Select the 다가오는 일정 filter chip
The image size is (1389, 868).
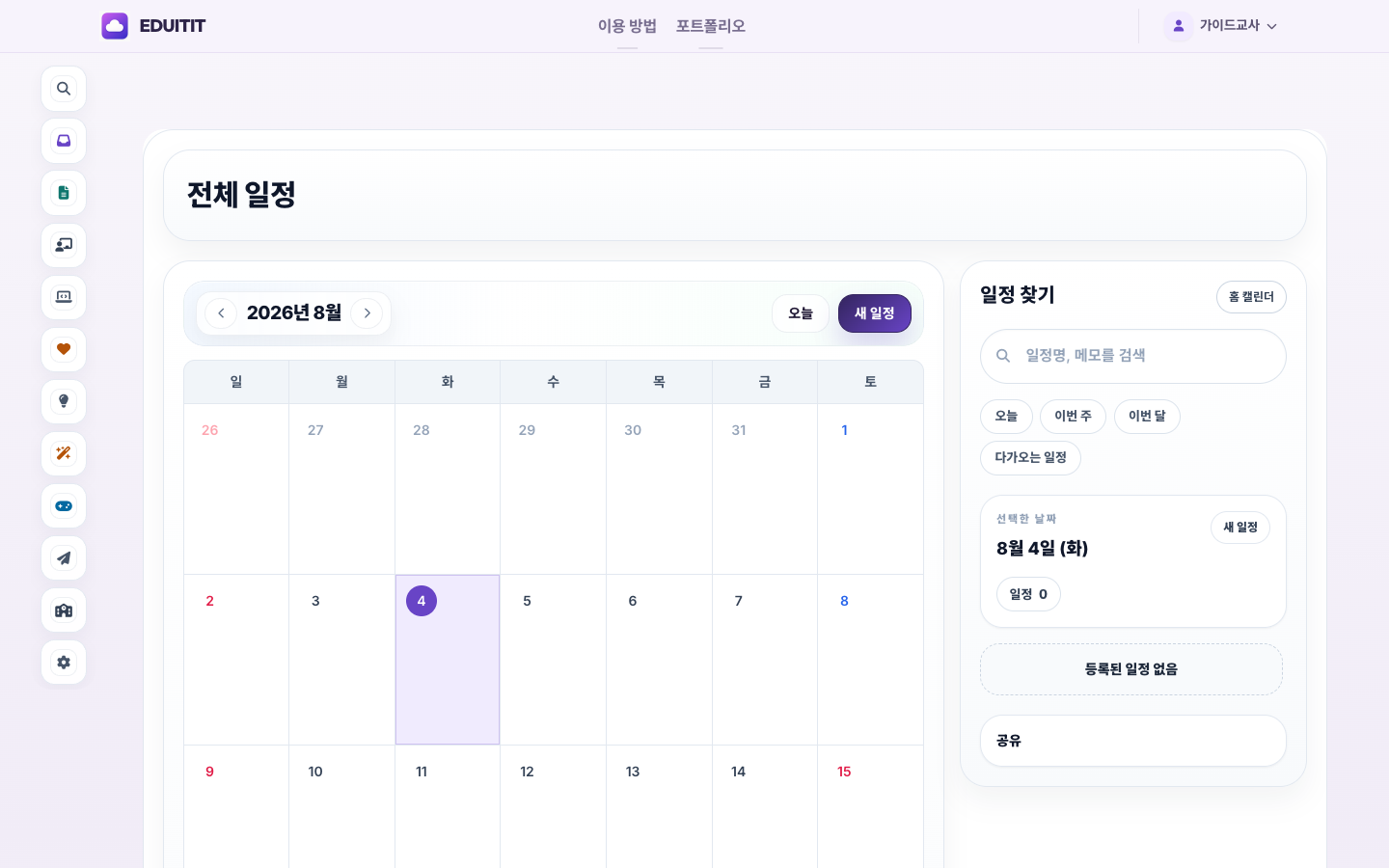coord(1030,457)
